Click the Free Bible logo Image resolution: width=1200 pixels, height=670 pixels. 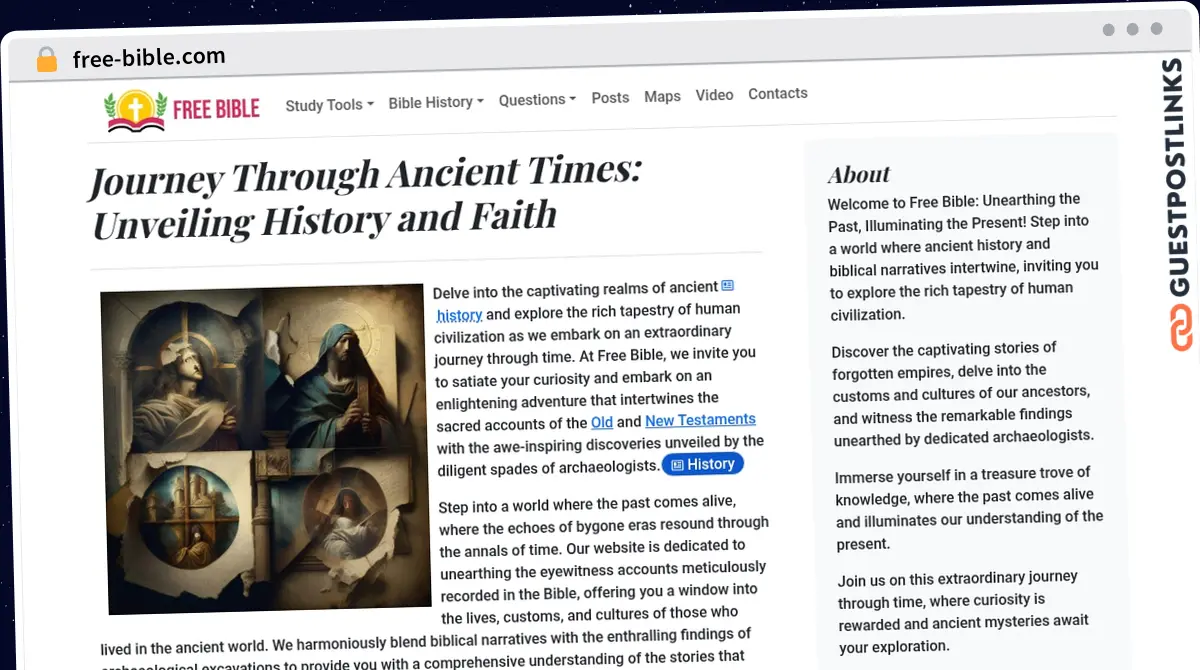(182, 110)
